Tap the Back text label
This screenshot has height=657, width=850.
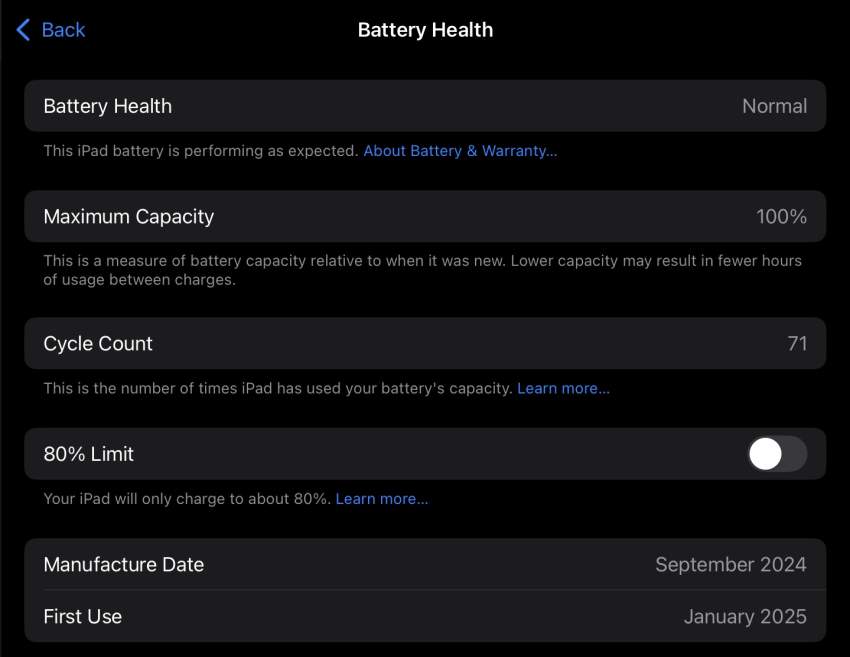pyautogui.click(x=63, y=30)
